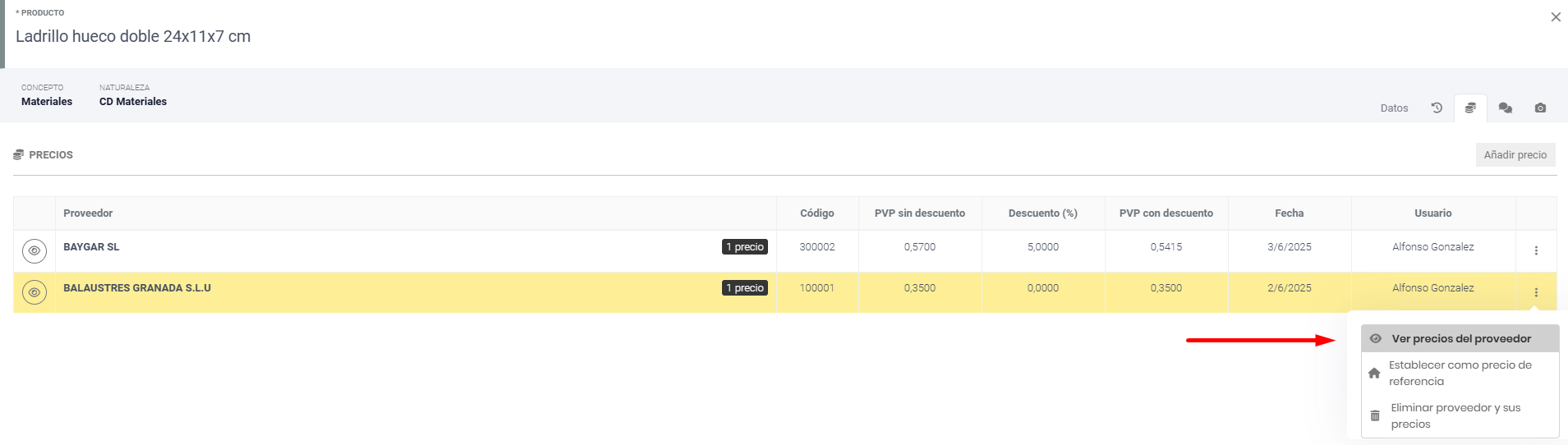1568x445 pixels.
Task: Click the trash icon to delete the supplier
Action: [1375, 415]
